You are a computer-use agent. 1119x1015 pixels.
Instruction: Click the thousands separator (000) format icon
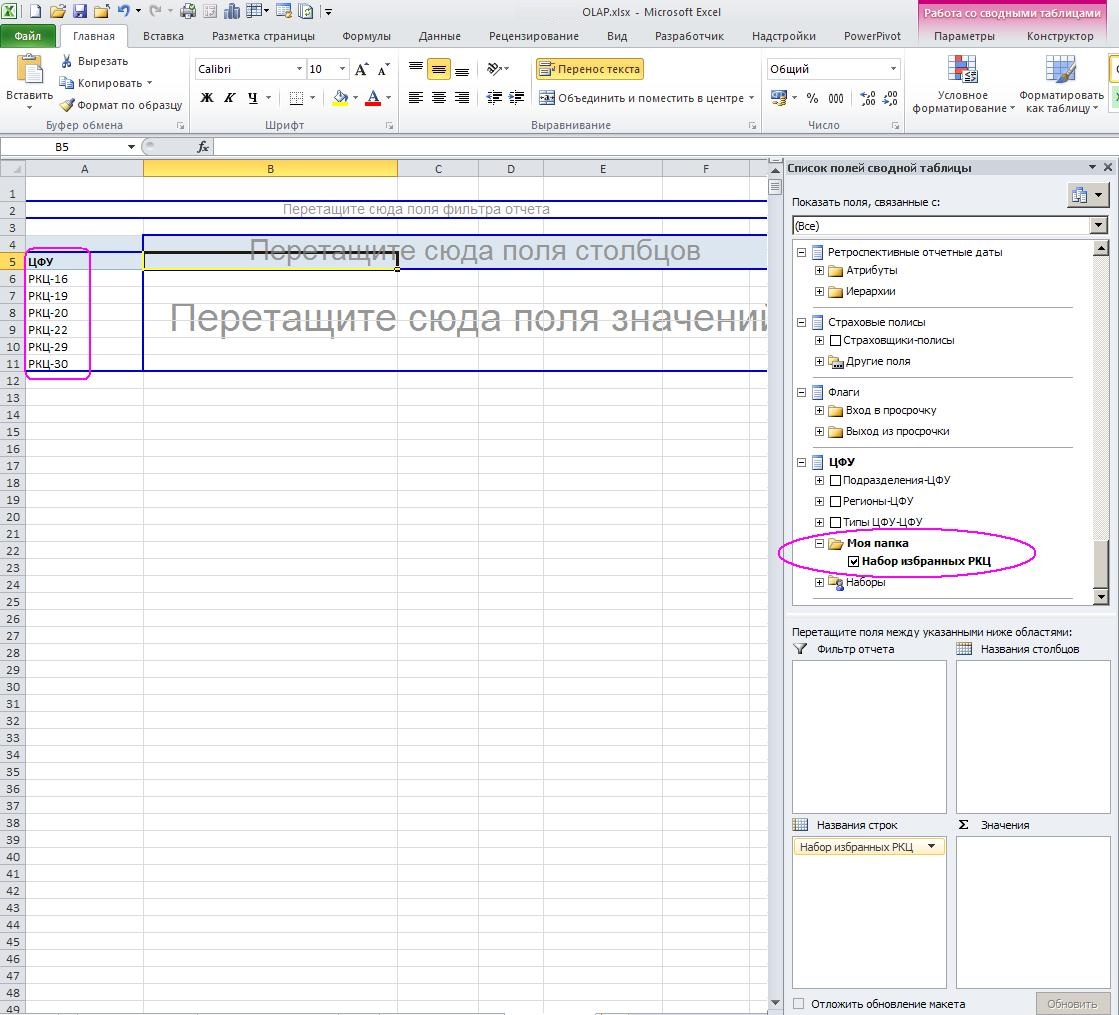pos(836,99)
